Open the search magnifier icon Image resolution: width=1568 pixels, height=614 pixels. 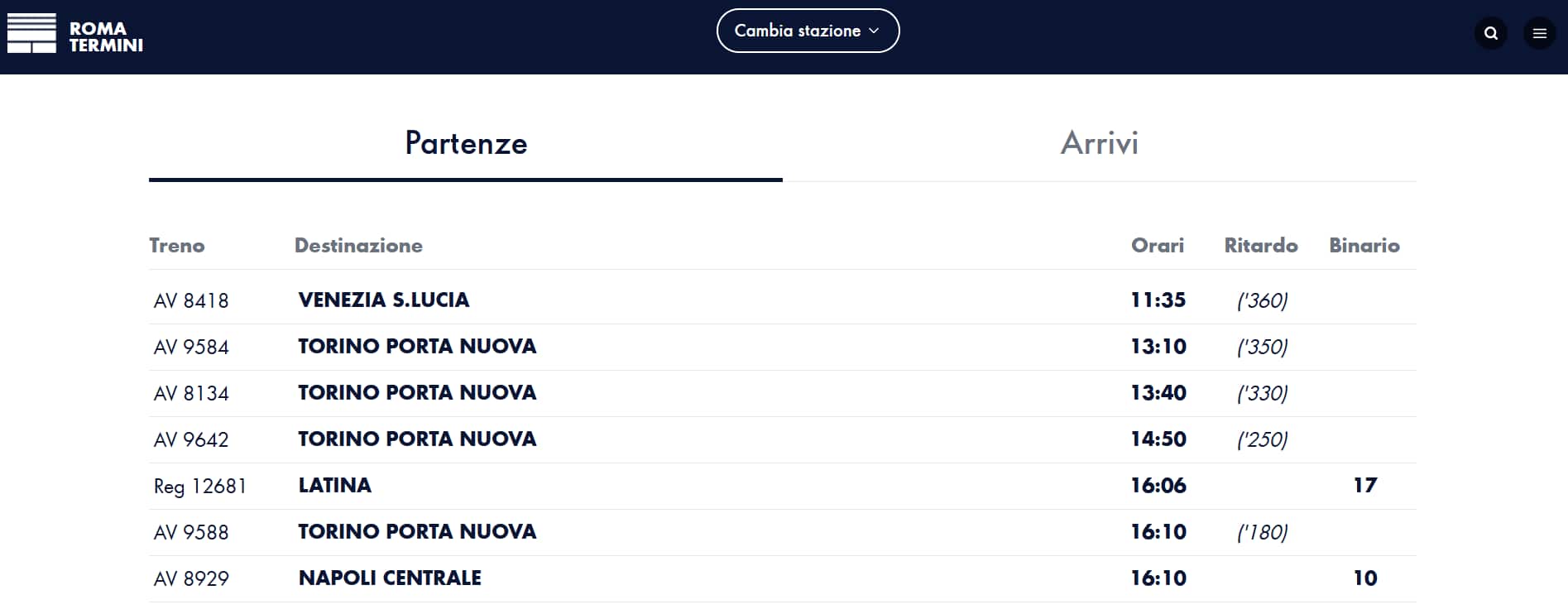[1491, 34]
